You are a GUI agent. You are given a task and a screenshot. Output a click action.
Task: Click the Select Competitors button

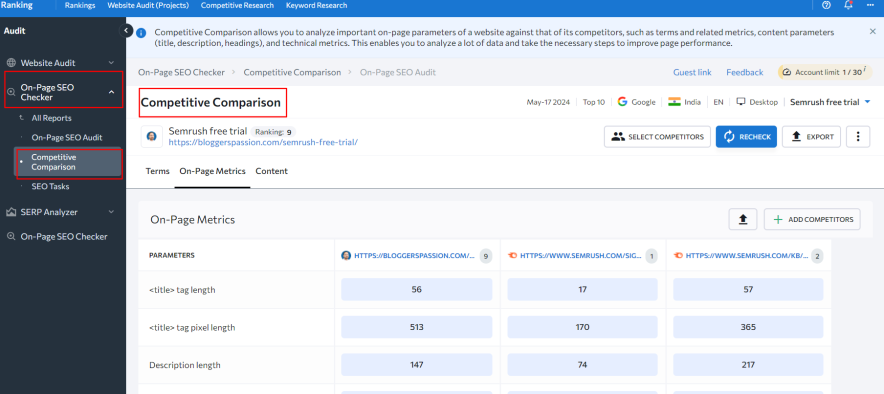(657, 136)
